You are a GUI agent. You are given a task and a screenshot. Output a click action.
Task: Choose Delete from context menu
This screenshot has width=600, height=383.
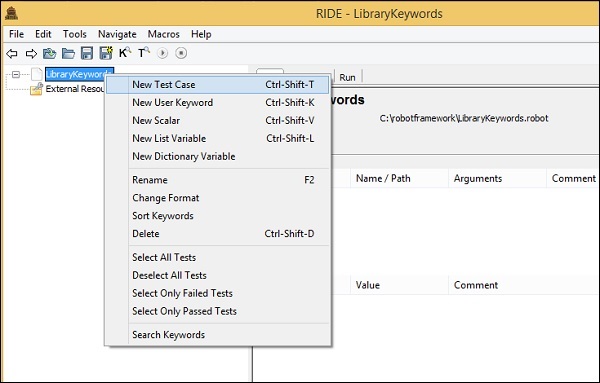217,234
